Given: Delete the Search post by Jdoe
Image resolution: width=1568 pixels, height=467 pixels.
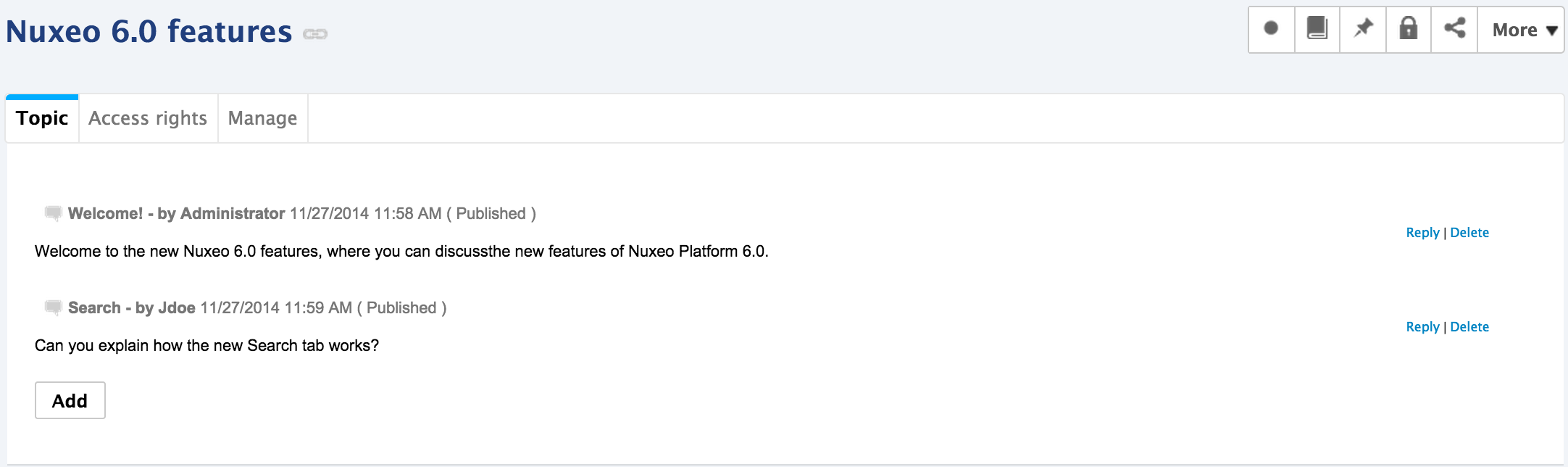Looking at the screenshot, I should coord(1469,327).
